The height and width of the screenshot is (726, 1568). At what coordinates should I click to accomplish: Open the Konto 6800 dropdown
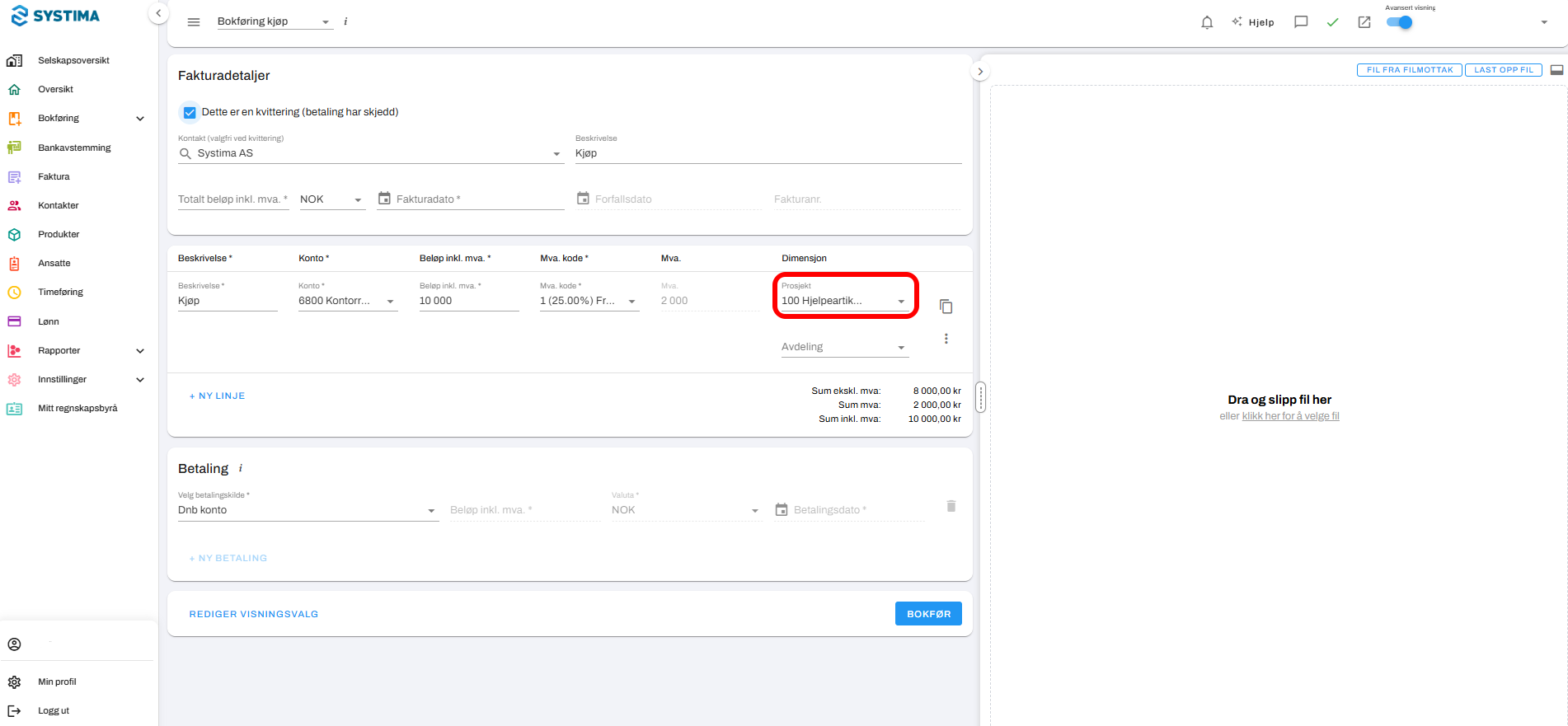(x=348, y=301)
